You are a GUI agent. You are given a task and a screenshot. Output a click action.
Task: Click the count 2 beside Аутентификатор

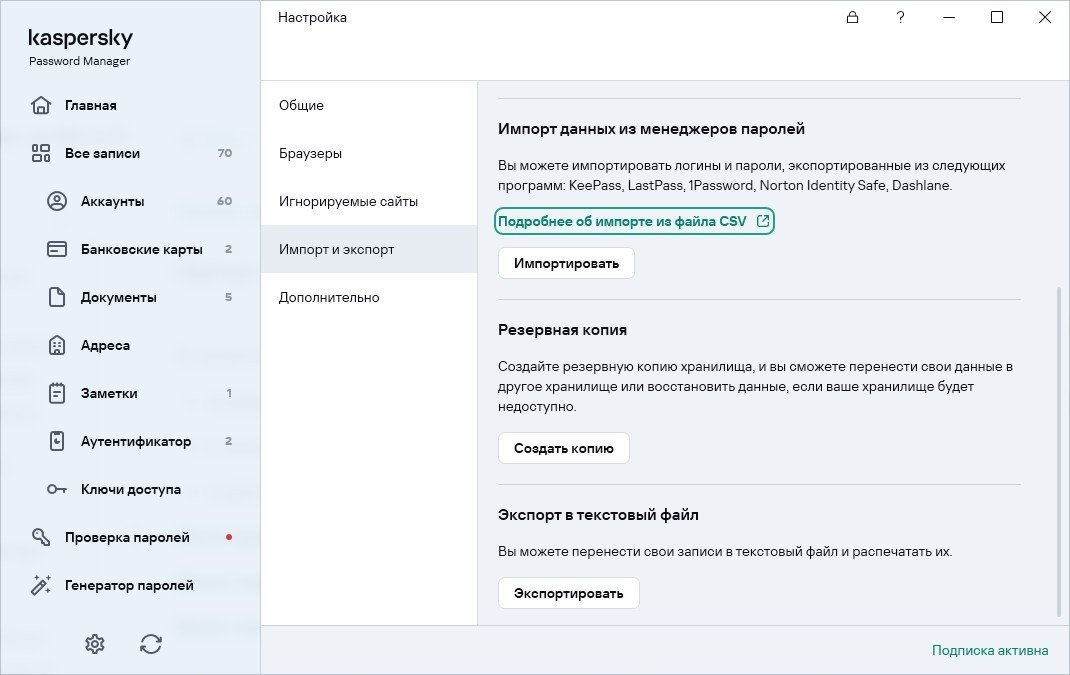(229, 441)
